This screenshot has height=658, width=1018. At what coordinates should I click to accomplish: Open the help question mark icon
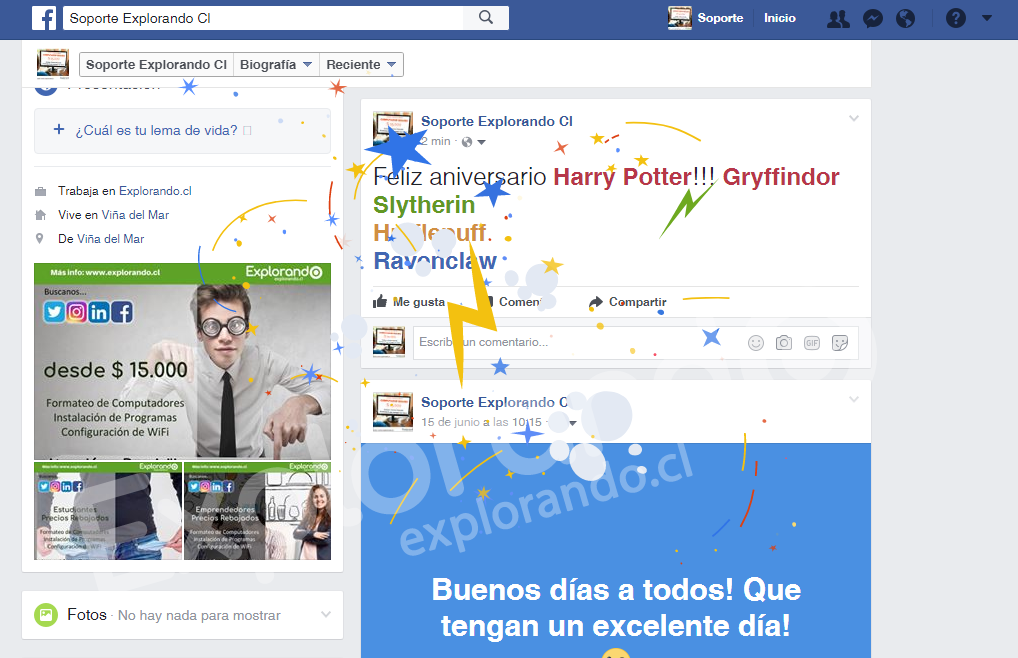click(x=956, y=18)
